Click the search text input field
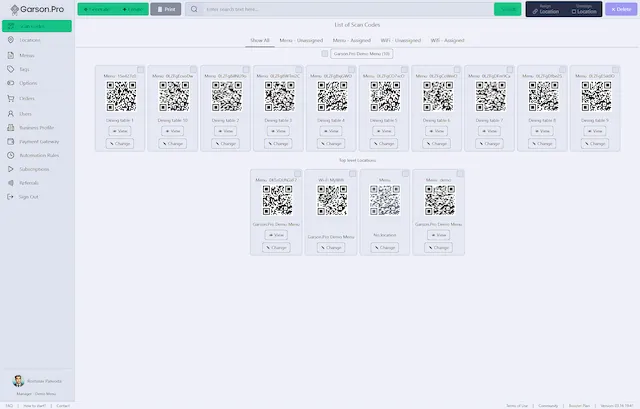The image size is (640, 409). pyautogui.click(x=347, y=9)
